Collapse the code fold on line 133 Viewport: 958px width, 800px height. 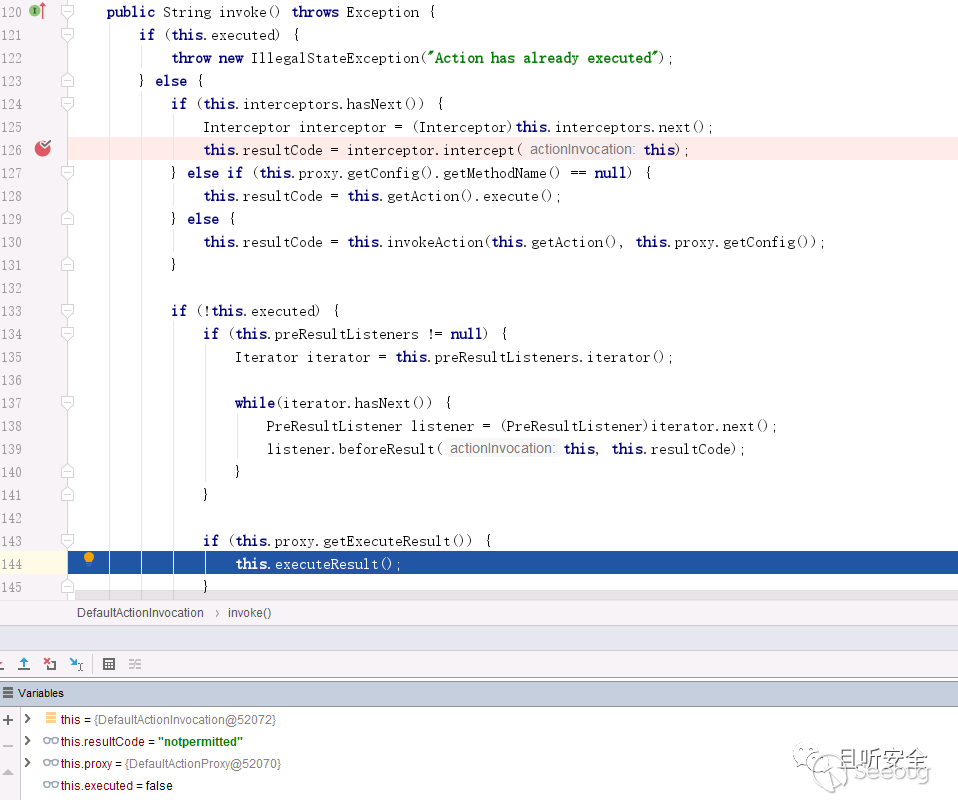click(x=68, y=311)
